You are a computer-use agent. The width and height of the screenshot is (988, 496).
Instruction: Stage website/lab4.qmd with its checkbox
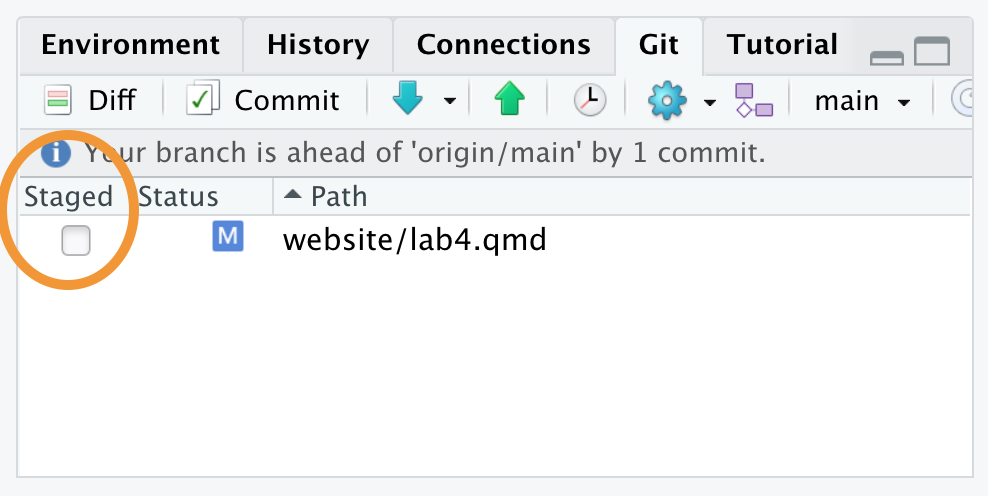coord(76,240)
